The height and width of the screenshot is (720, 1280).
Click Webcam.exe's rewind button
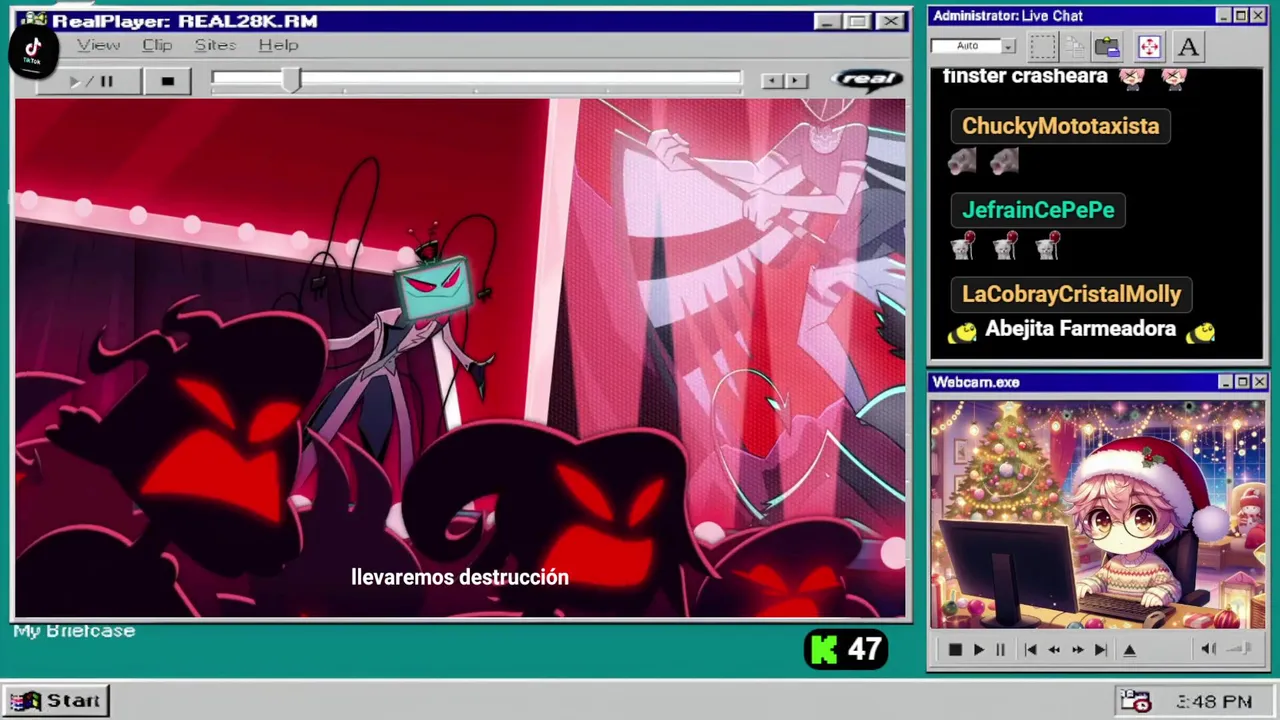[1053, 650]
